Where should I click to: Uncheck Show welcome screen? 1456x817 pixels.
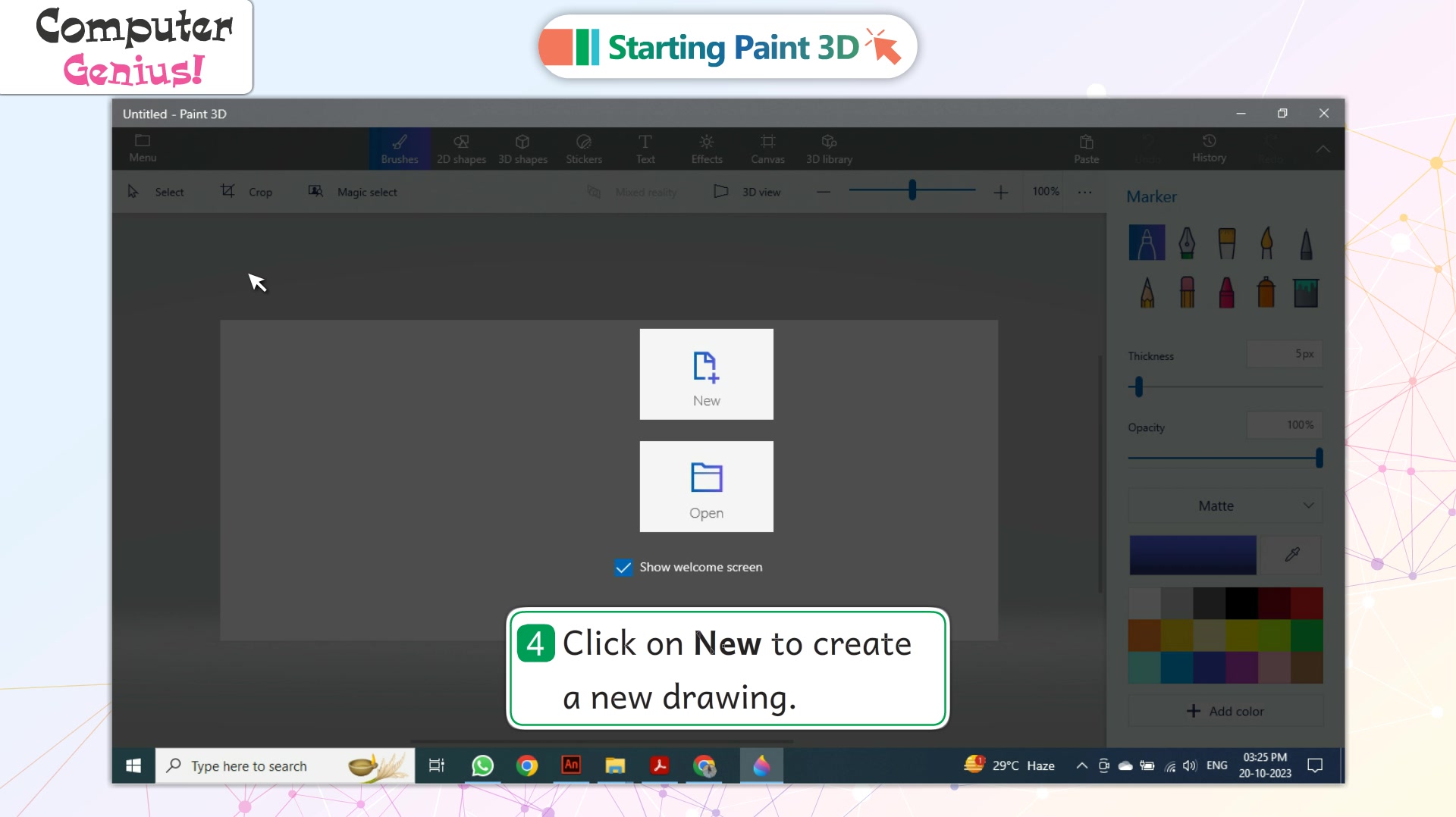click(623, 567)
